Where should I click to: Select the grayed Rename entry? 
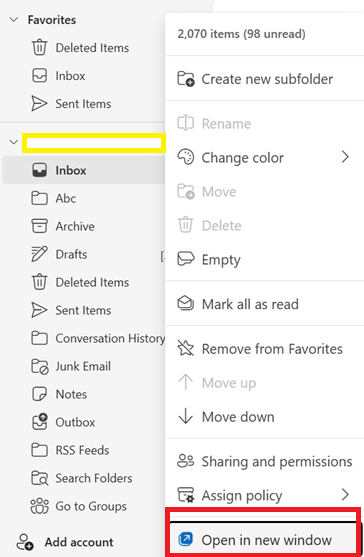[x=265, y=124]
